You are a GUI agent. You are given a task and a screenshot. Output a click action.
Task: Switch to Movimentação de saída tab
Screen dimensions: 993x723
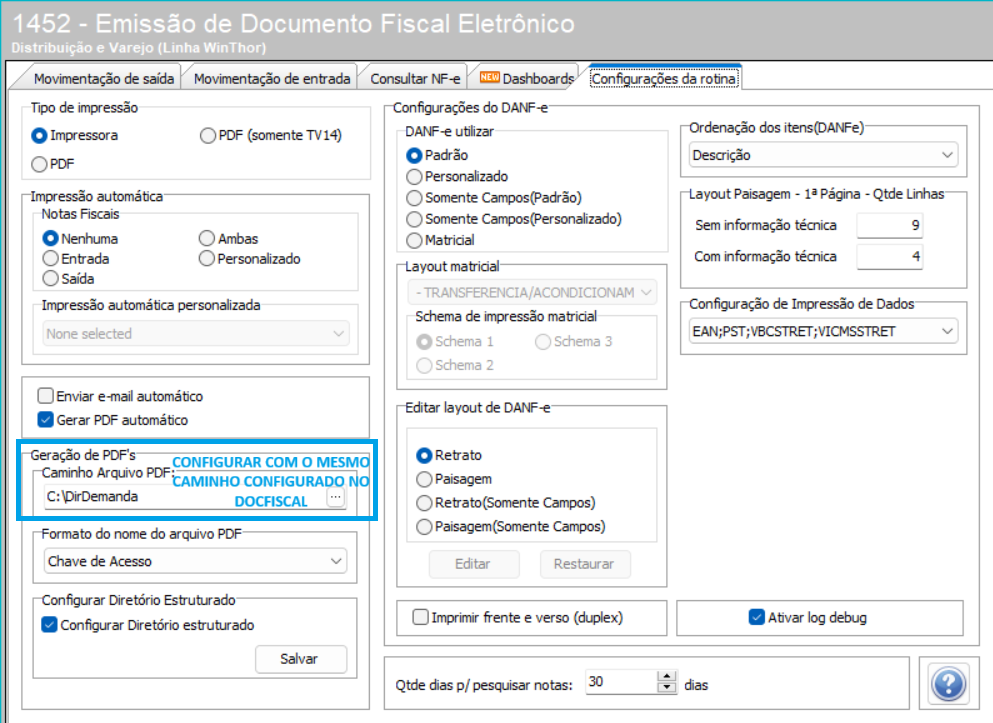point(104,78)
